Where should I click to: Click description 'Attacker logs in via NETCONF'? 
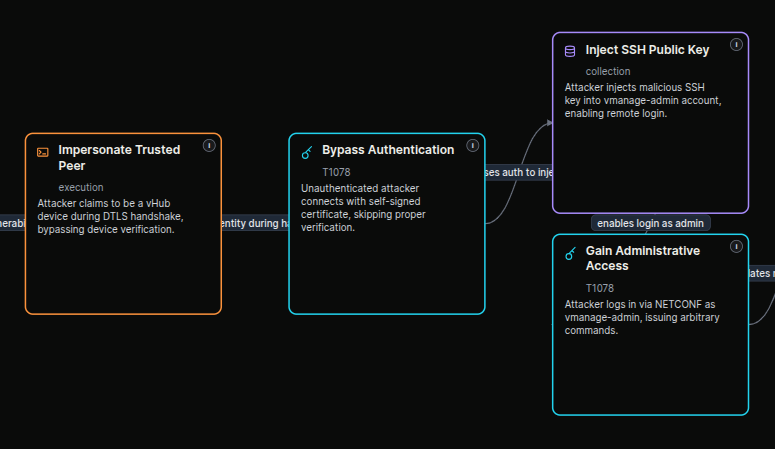point(642,317)
